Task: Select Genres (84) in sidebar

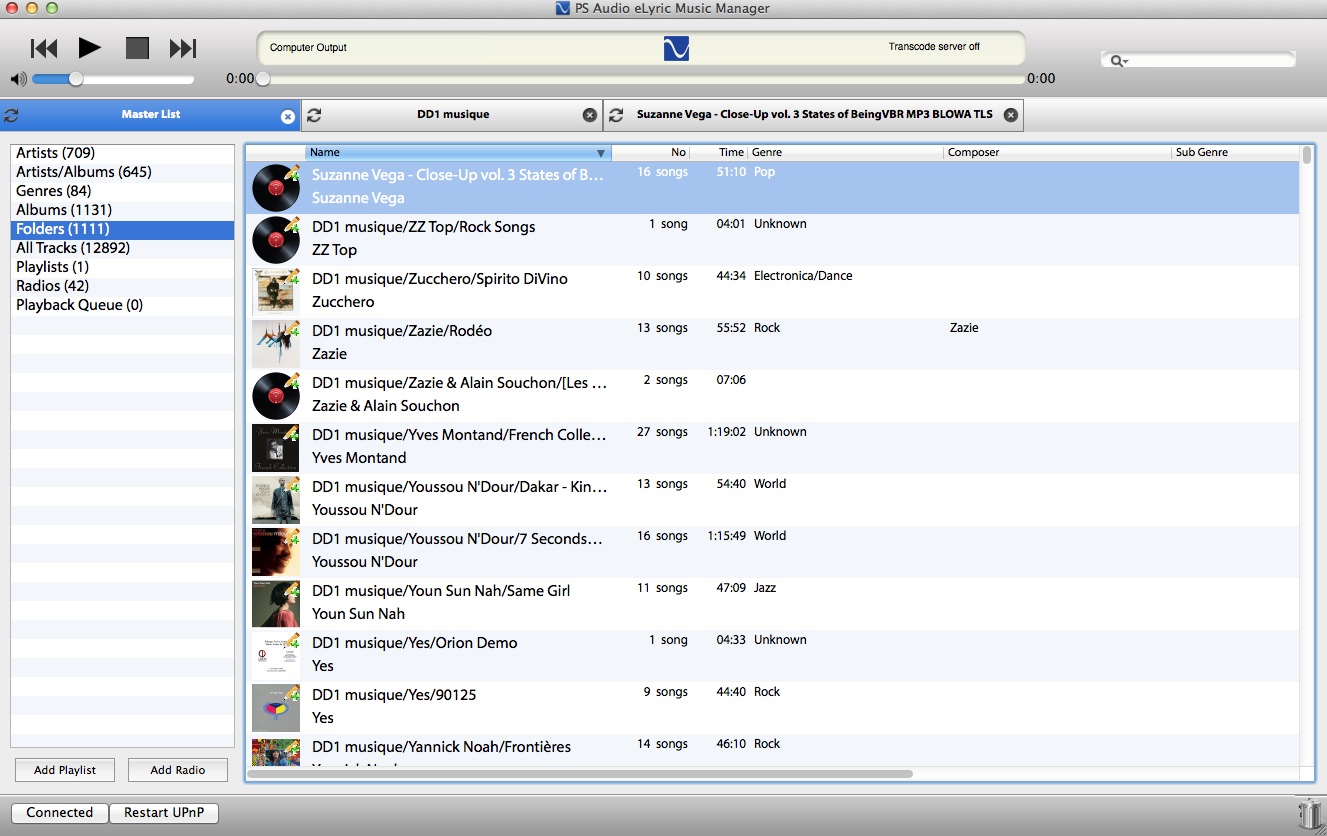Action: 122,191
